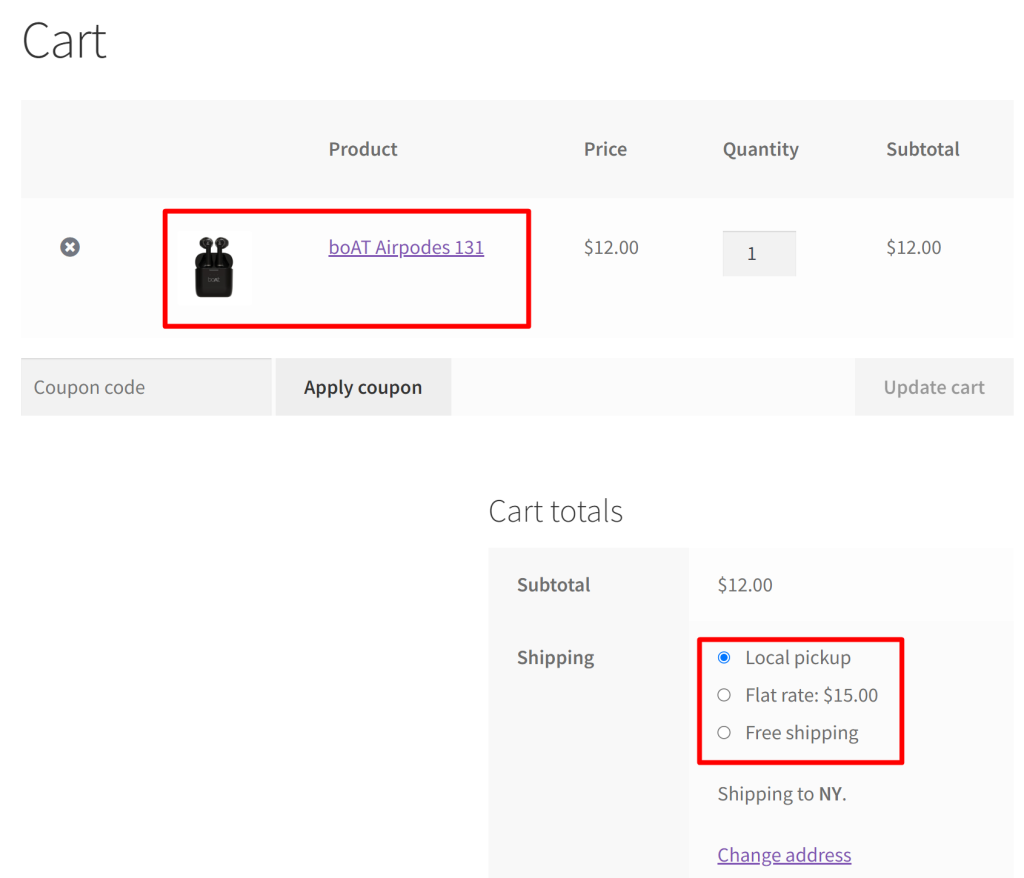The image size is (1024, 878).
Task: Click the Product column header
Action: 363,149
